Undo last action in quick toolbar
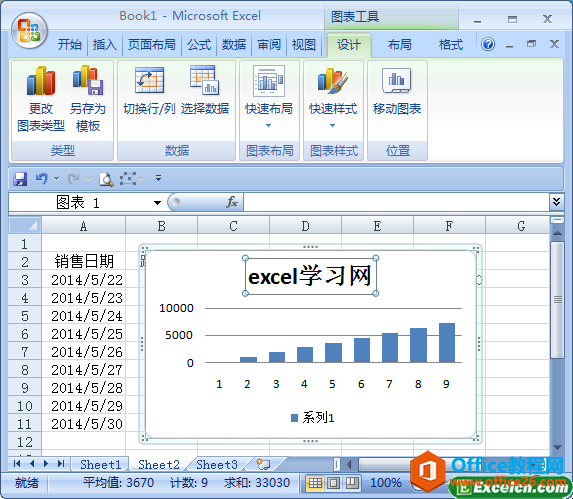 (41, 179)
